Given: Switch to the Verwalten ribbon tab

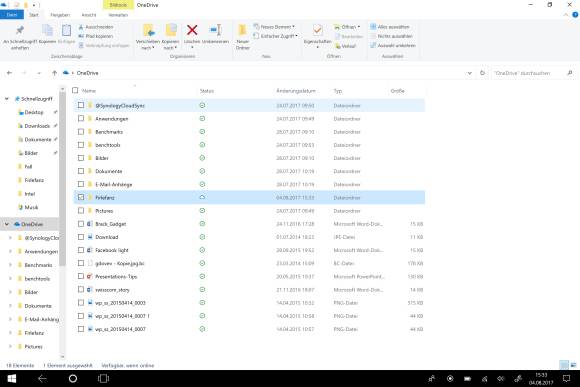Looking at the screenshot, I should (118, 15).
